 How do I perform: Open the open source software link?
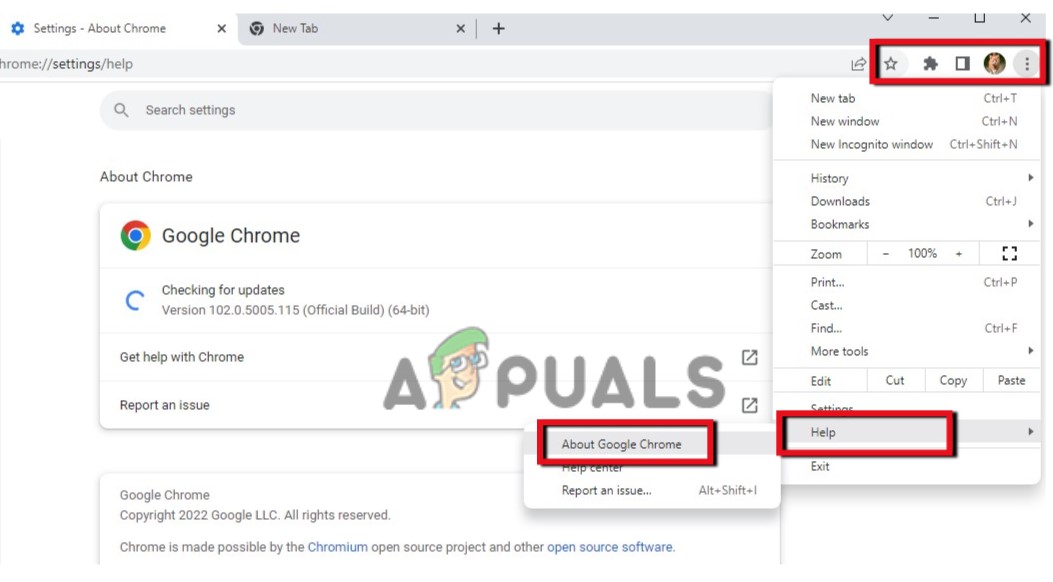pyautogui.click(x=609, y=547)
